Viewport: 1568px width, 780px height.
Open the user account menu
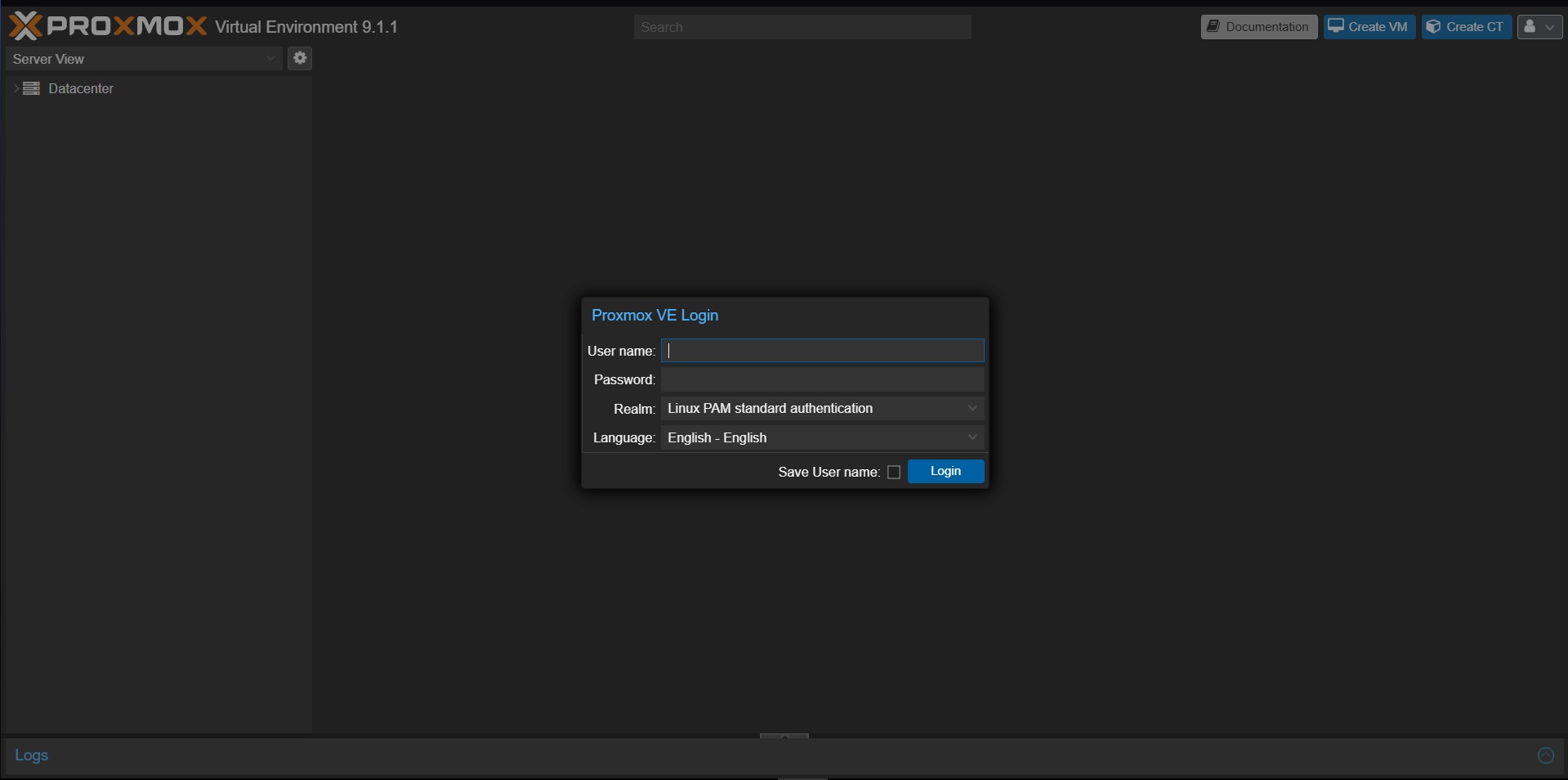tap(1540, 27)
